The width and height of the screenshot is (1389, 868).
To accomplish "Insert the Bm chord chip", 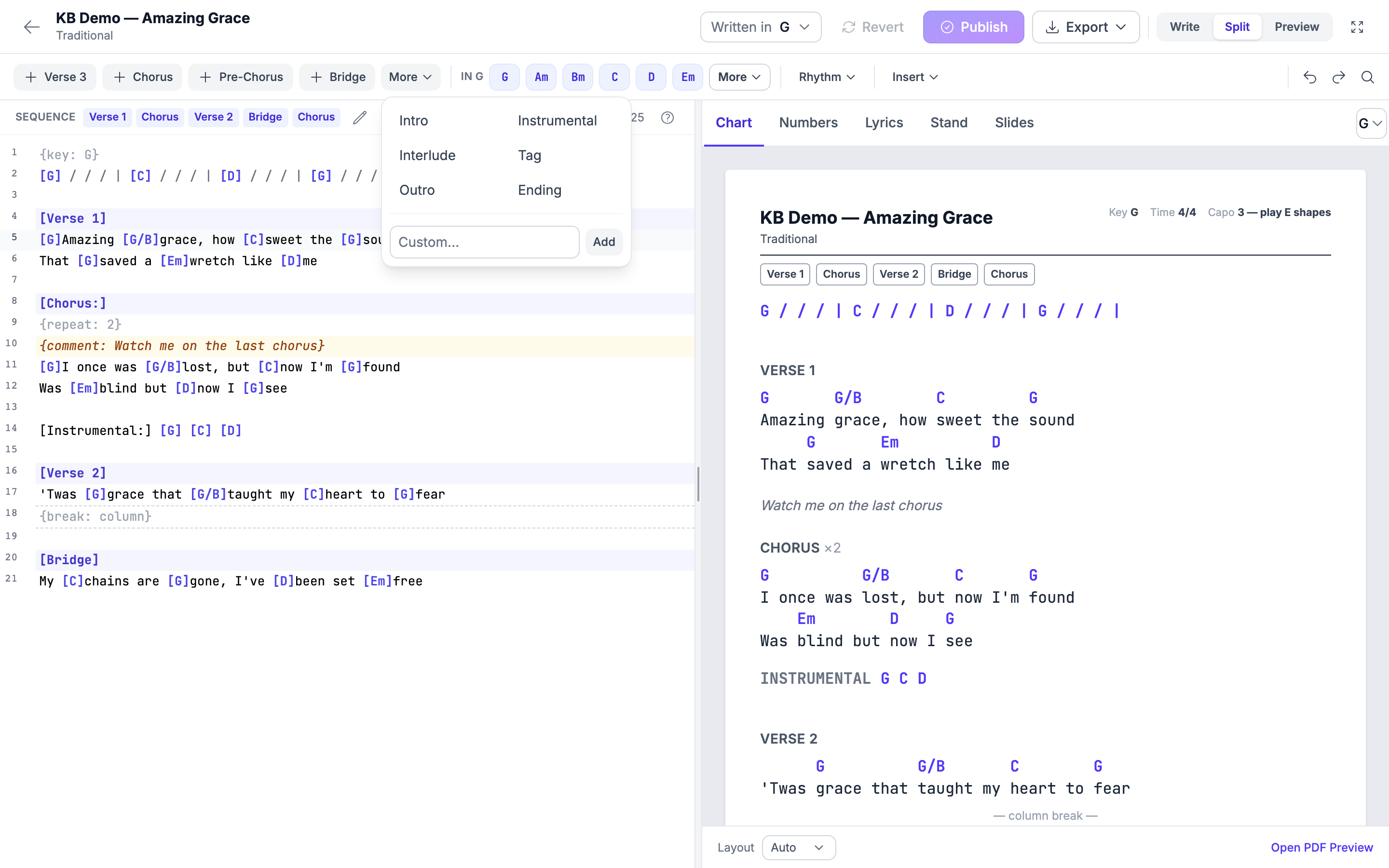I will 578,77.
